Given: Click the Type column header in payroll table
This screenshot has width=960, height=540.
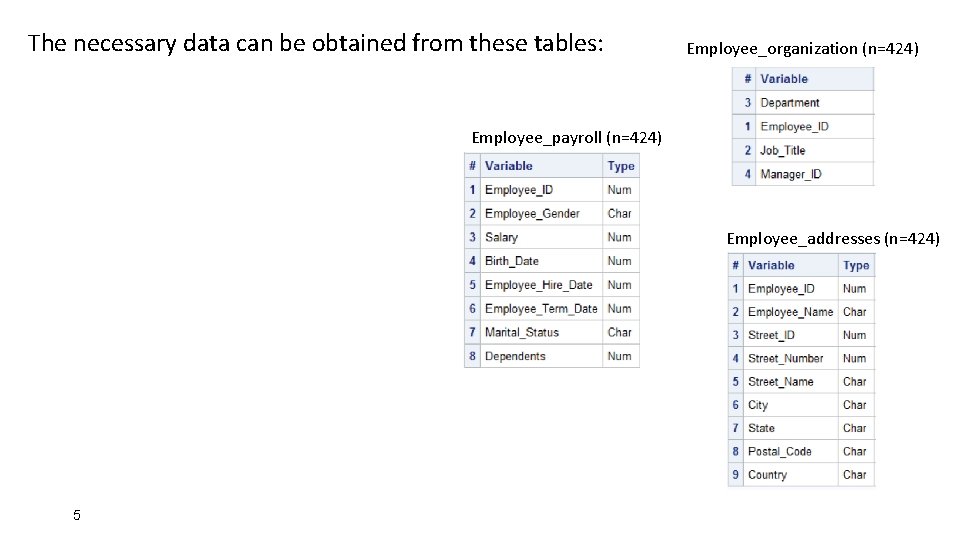Looking at the screenshot, I should [x=621, y=166].
